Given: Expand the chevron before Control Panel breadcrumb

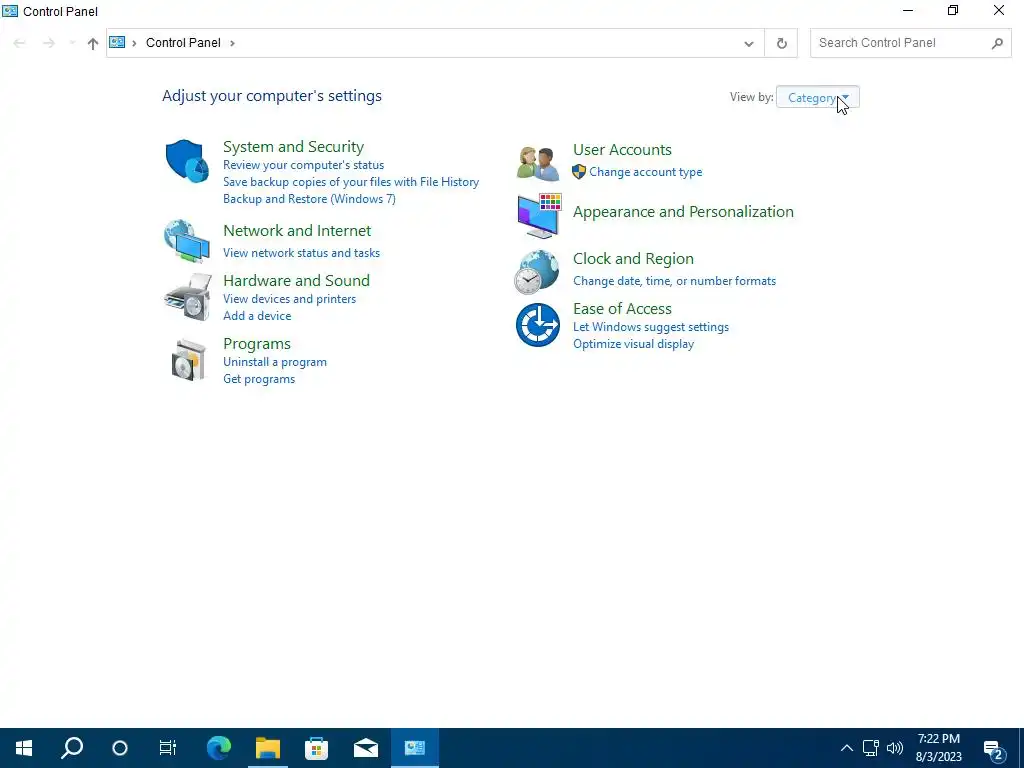Looking at the screenshot, I should click(134, 43).
